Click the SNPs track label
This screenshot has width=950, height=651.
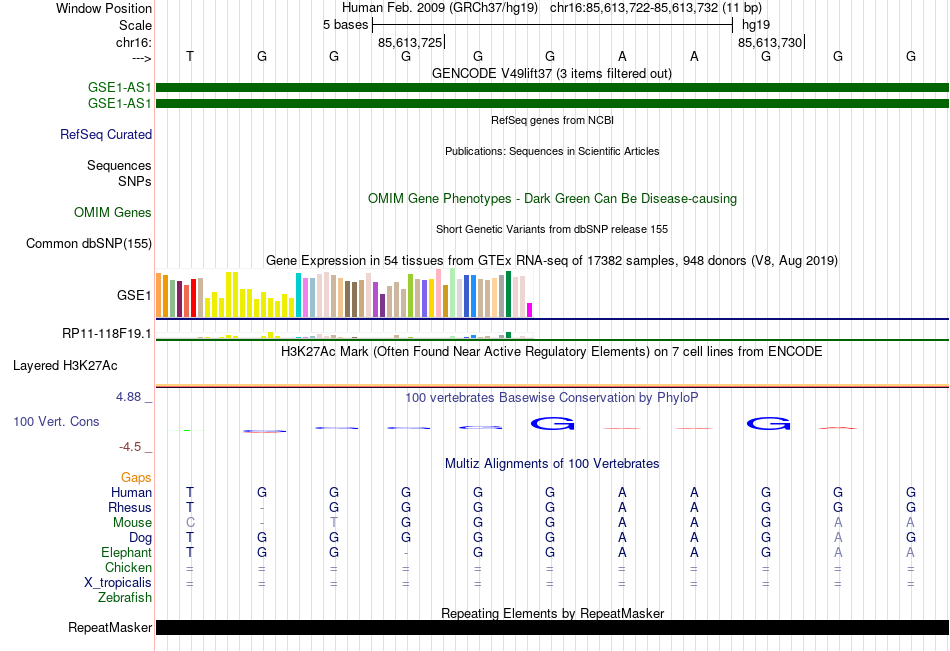coord(135,181)
